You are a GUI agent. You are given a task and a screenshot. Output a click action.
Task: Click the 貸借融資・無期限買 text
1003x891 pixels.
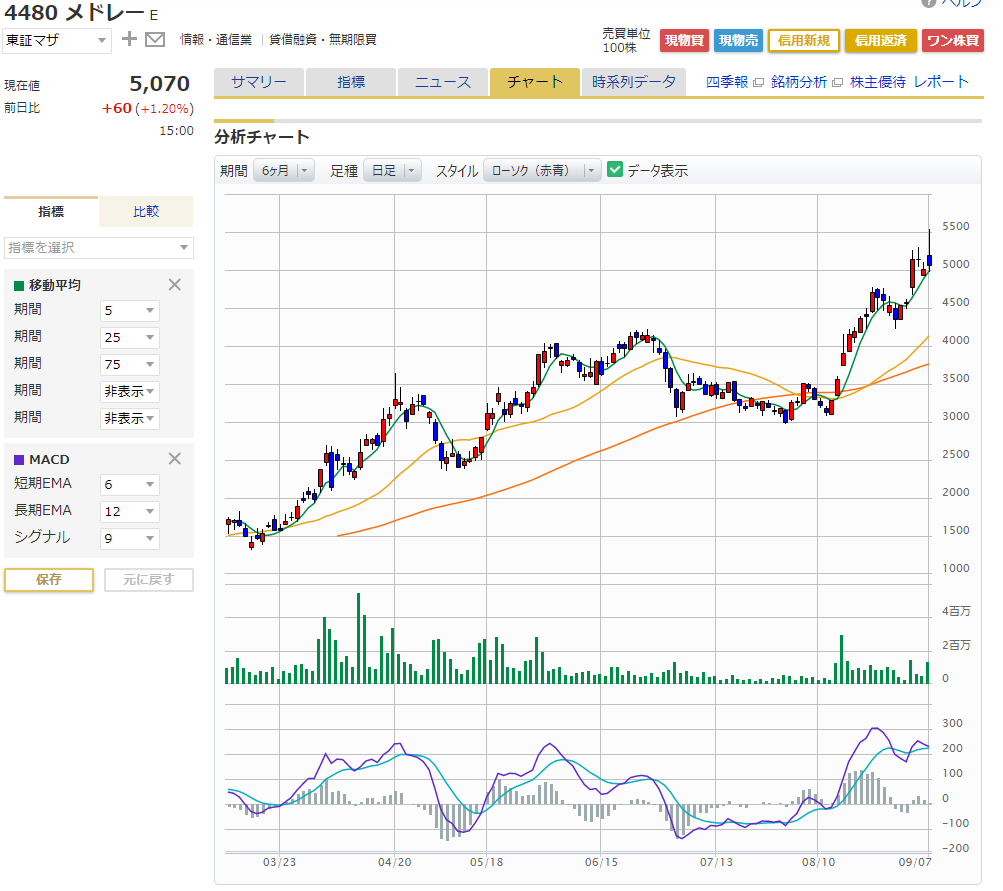323,40
